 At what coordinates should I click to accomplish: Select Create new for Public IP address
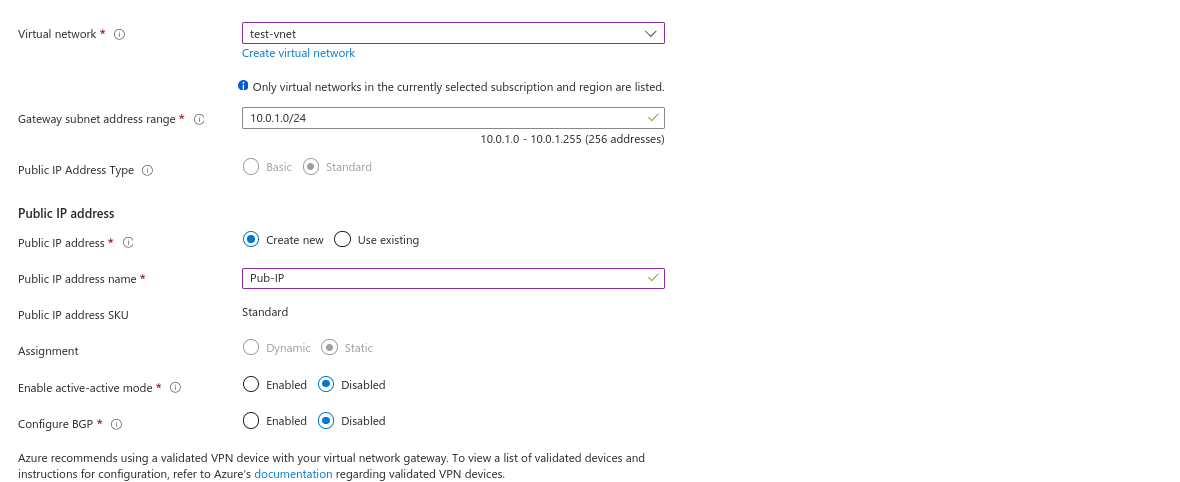point(251,240)
